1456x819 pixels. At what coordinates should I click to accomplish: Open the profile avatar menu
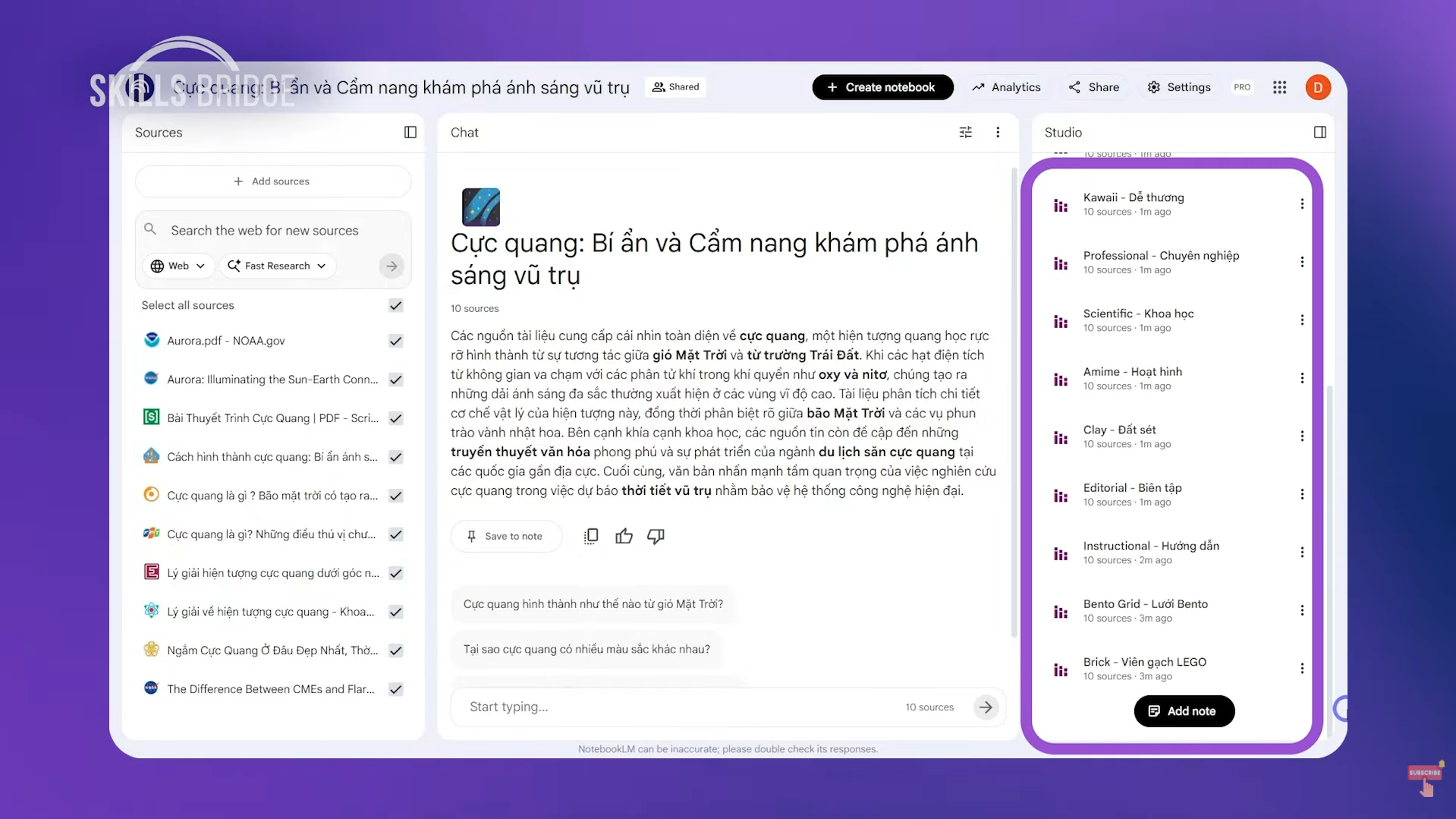pyautogui.click(x=1318, y=87)
